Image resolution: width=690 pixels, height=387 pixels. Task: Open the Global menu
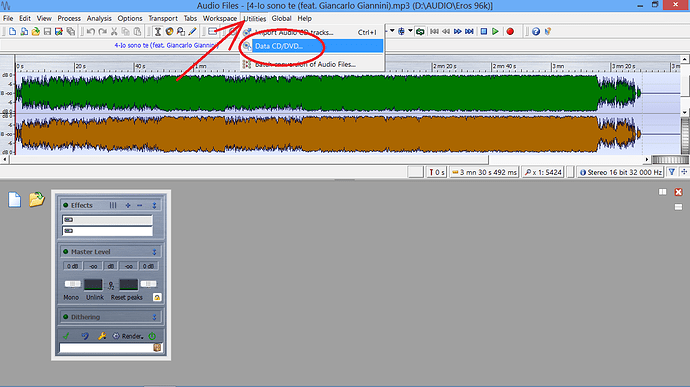[x=281, y=18]
